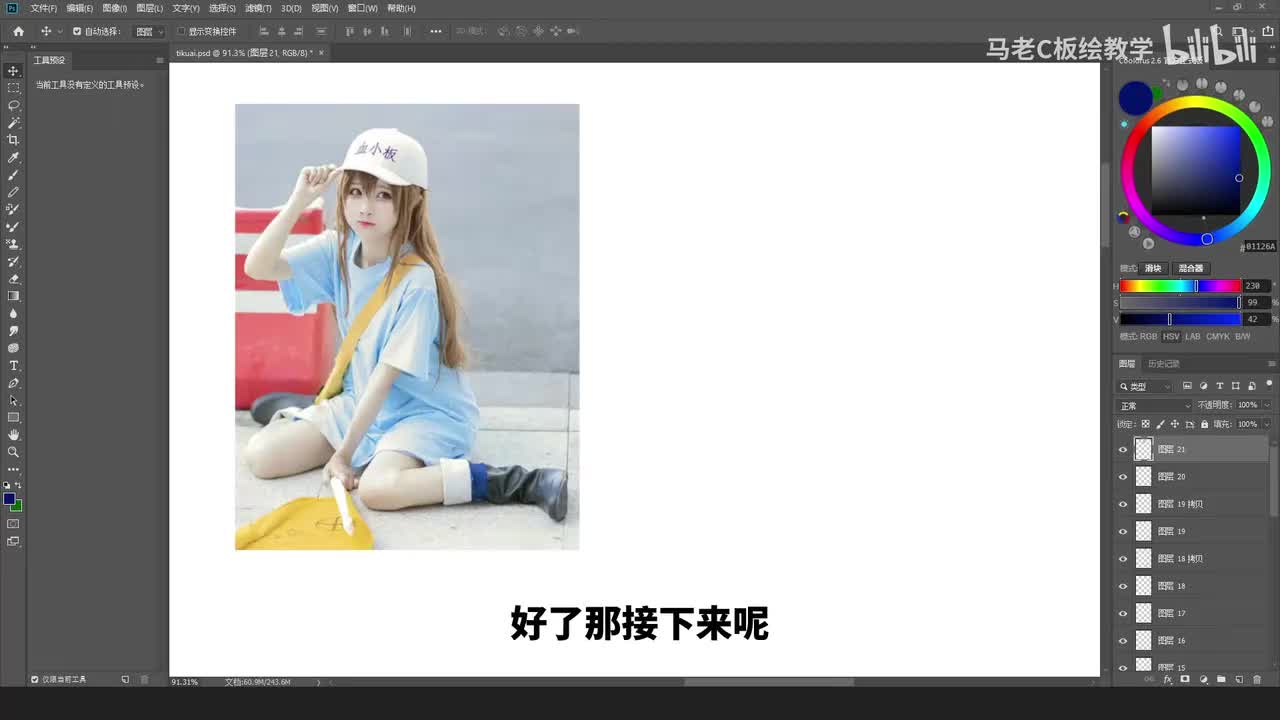Hide layer 图层 17 via eye icon
The height and width of the screenshot is (720, 1280).
[x=1123, y=613]
